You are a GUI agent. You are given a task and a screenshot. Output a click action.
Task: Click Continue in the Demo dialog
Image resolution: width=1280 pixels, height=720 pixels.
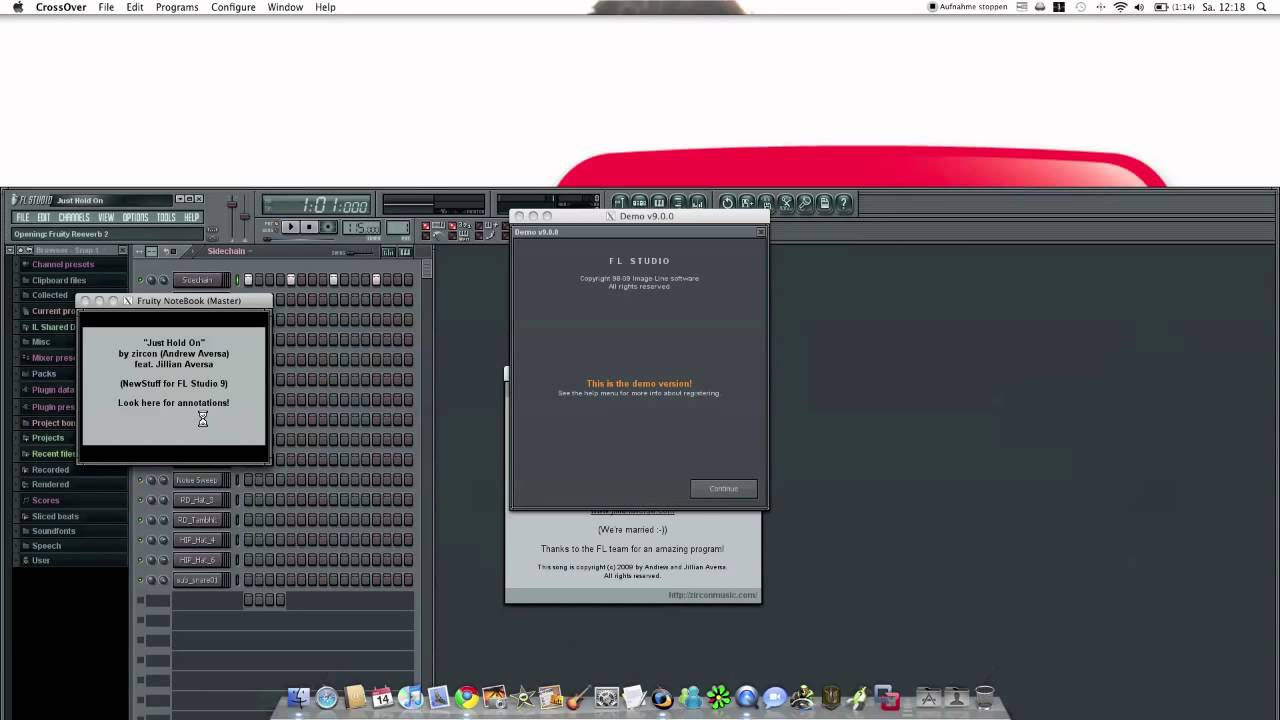click(723, 489)
